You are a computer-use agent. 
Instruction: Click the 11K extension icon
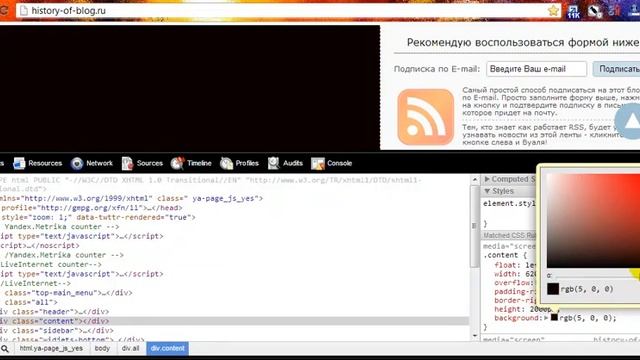click(573, 11)
